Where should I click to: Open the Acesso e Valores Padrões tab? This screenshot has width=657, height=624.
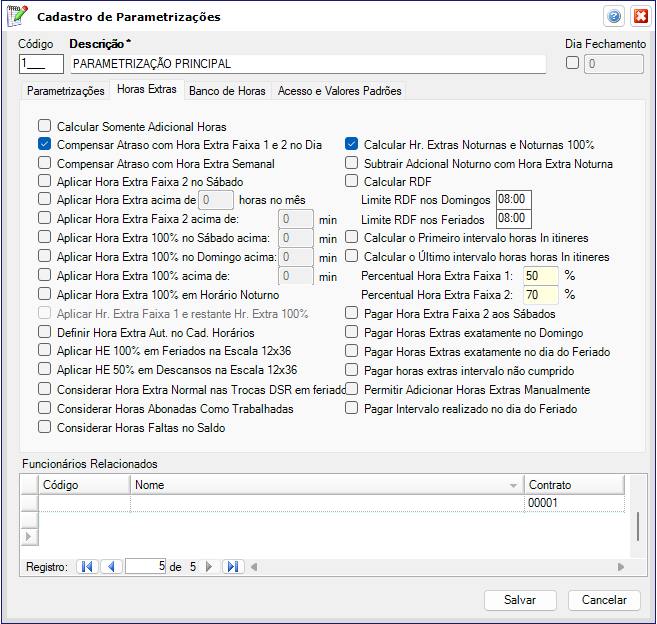(x=339, y=91)
